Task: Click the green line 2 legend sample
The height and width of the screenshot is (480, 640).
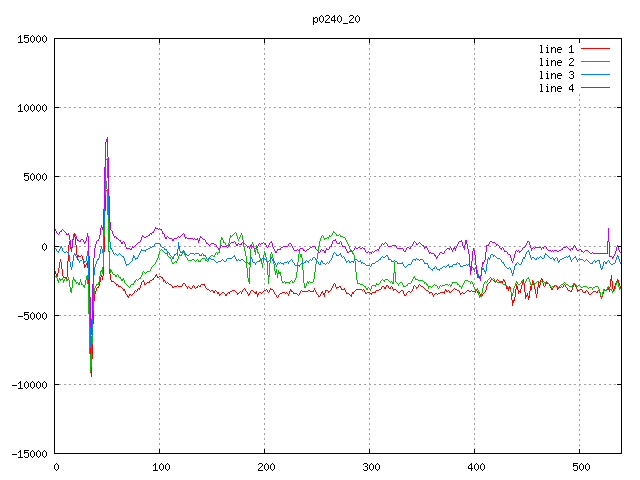Action: click(x=595, y=62)
